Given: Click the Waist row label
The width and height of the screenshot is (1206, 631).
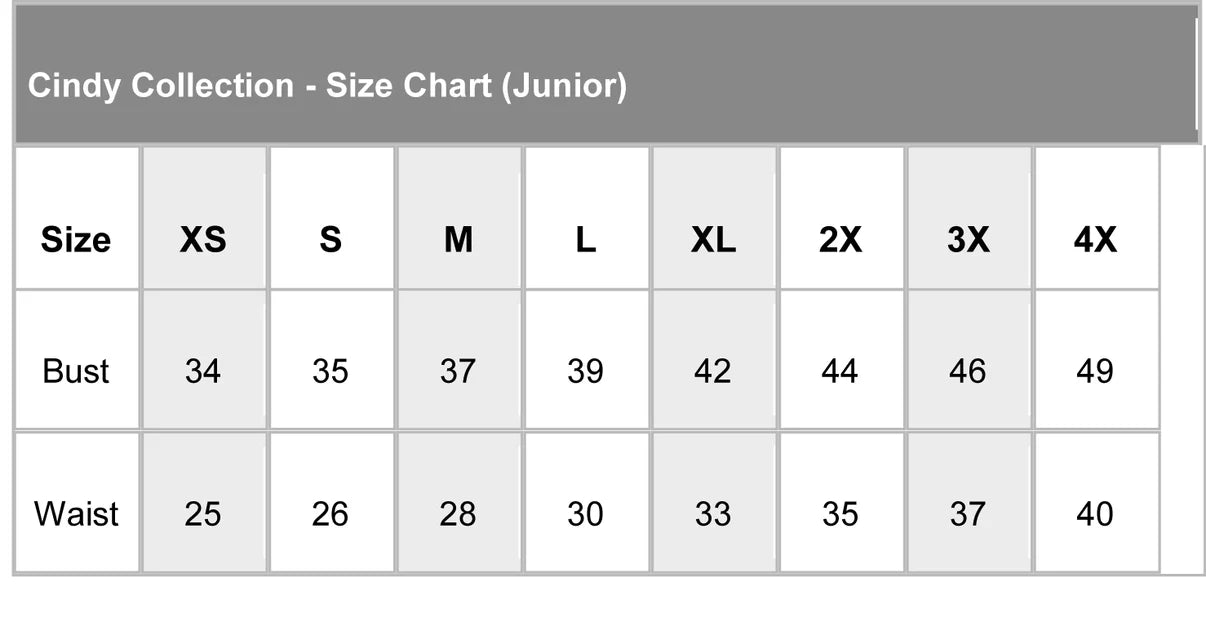Looking at the screenshot, I should [76, 514].
